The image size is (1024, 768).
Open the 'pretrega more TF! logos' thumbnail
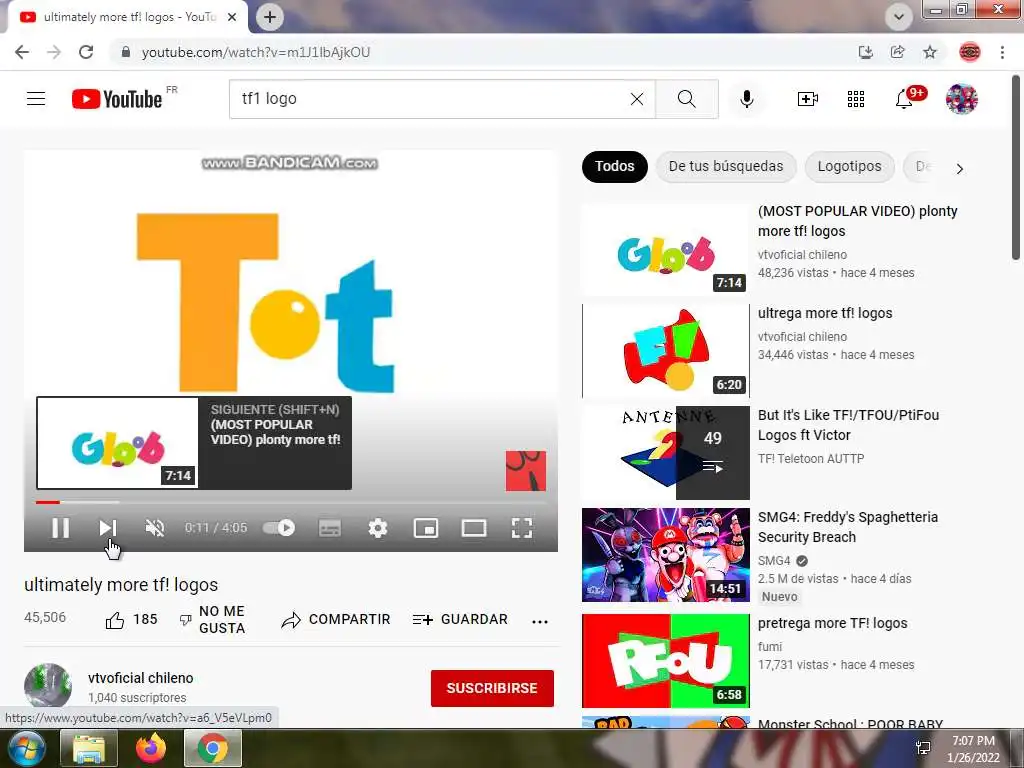coord(665,660)
